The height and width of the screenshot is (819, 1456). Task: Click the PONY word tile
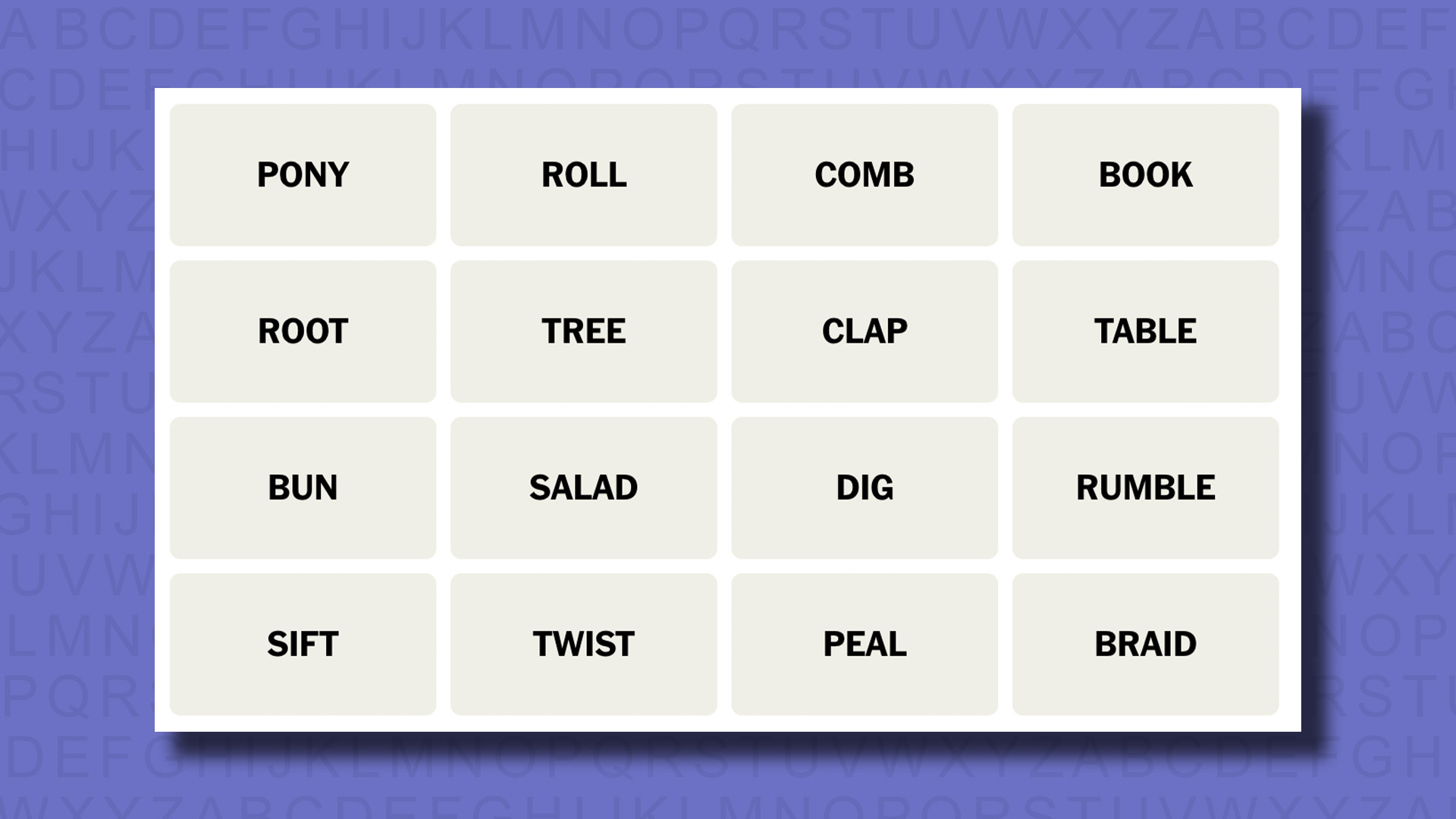click(303, 175)
